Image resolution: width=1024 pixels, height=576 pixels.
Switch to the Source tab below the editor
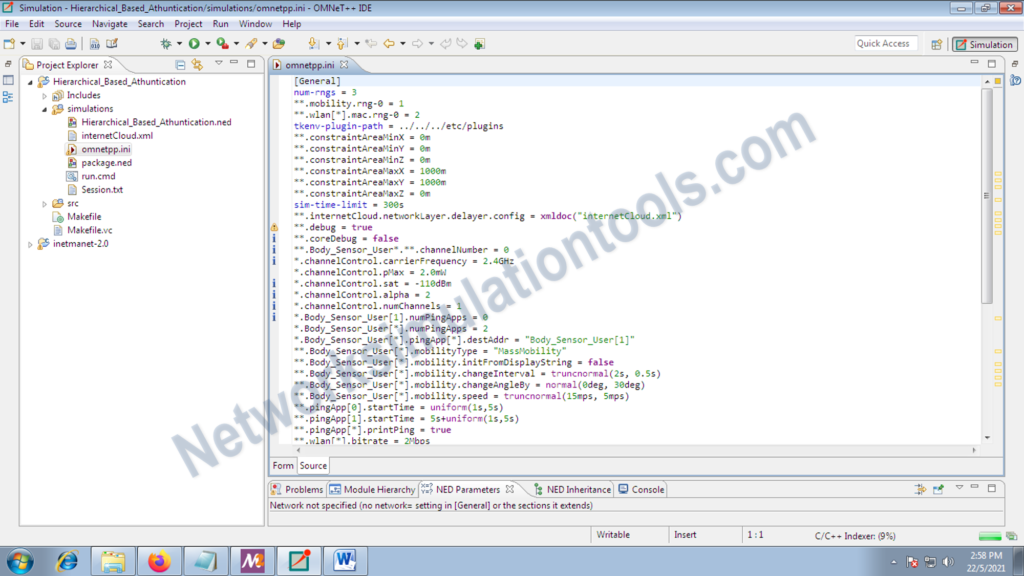pos(313,465)
